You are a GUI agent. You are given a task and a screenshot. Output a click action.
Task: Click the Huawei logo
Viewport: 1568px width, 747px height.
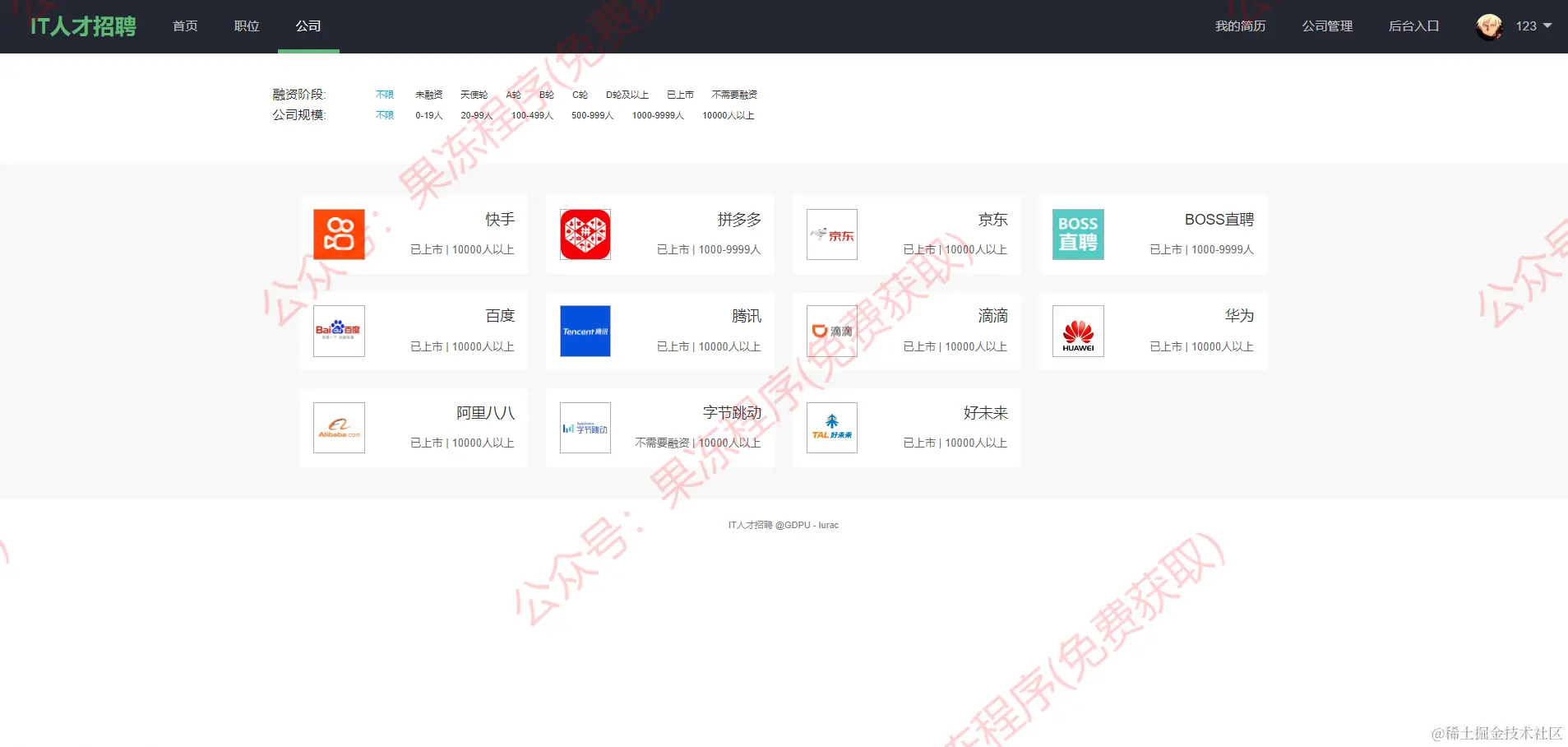point(1078,331)
